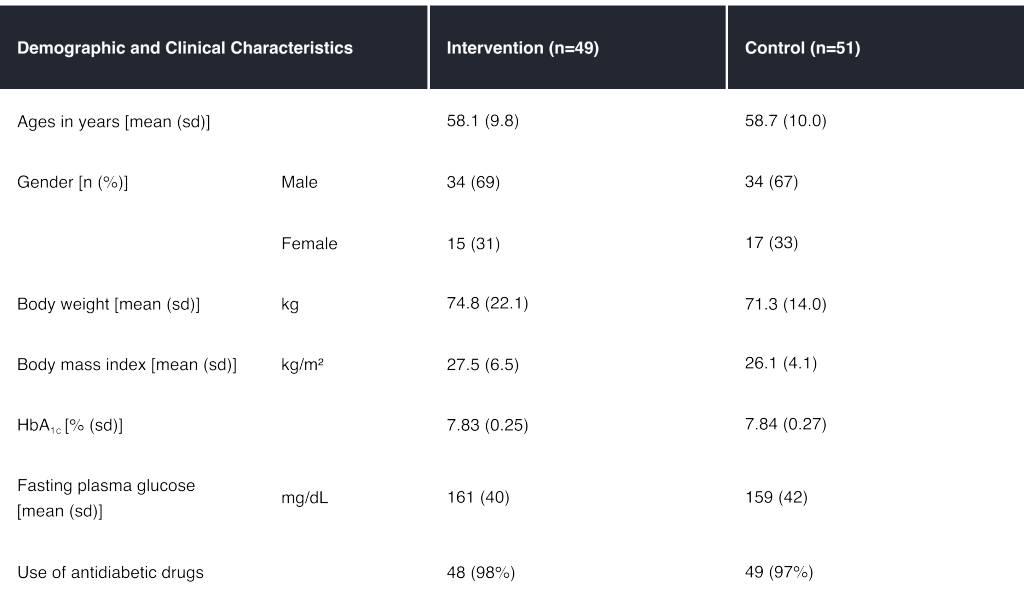Select the Control (n=51) column header
The image size is (1024, 612).
pos(802,48)
